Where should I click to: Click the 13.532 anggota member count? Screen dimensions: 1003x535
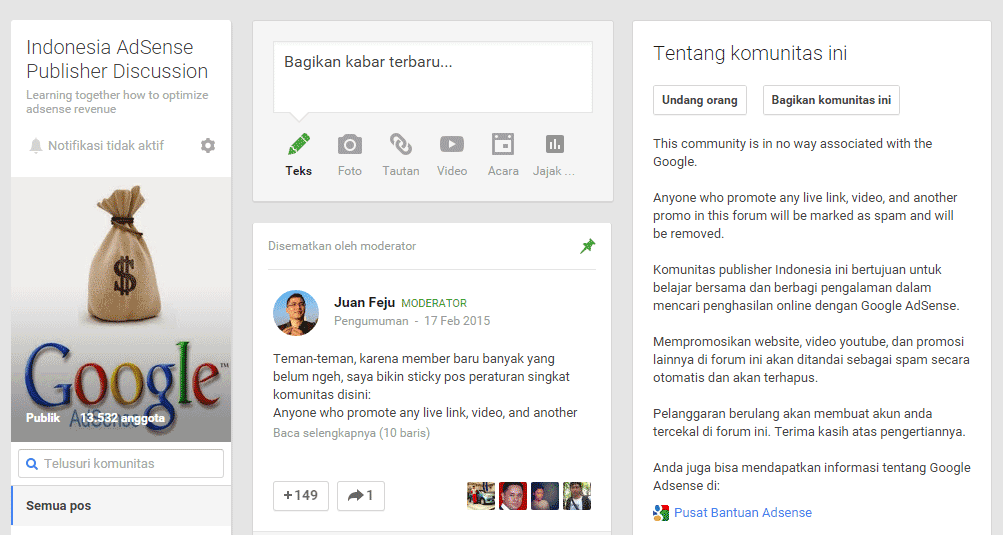122,418
